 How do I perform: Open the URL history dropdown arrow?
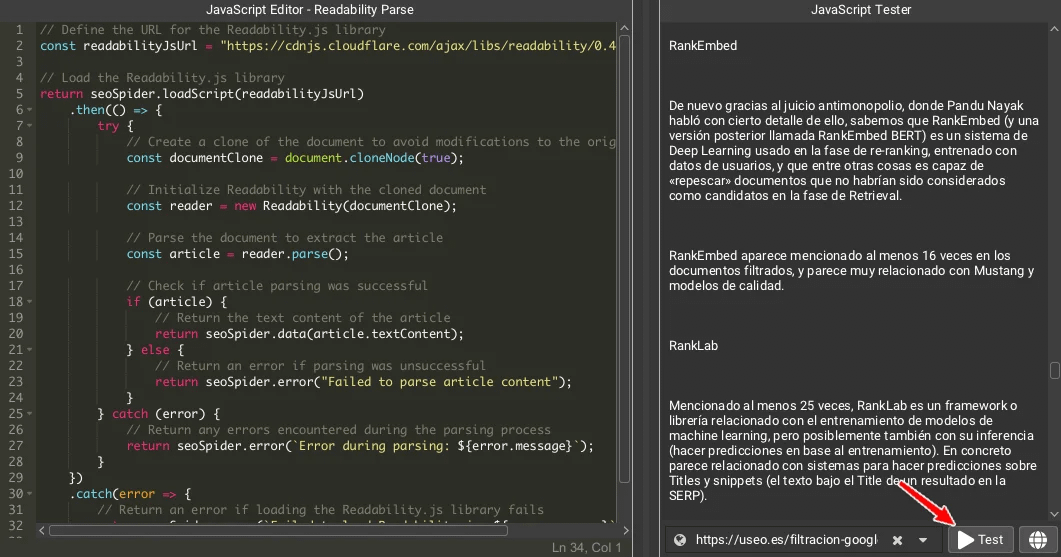923,540
